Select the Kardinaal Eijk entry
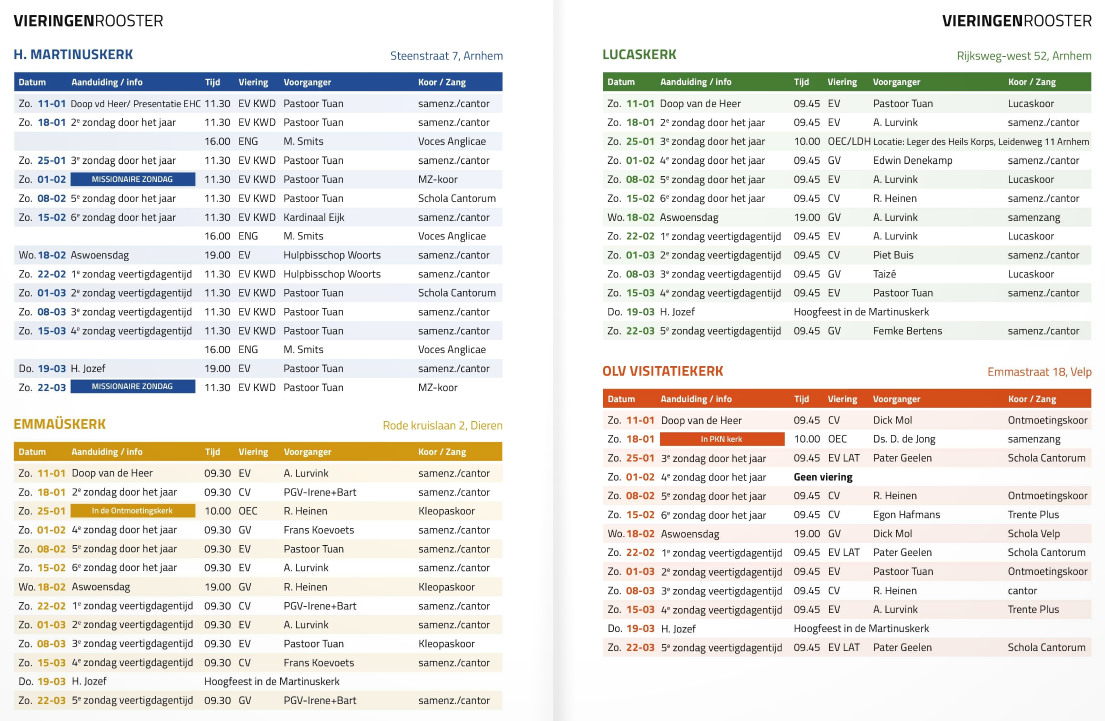The image size is (1105, 721). (318, 217)
